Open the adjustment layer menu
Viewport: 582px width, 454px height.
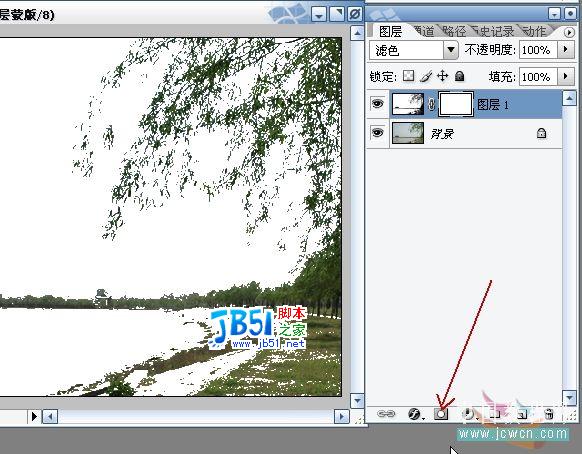pyautogui.click(x=468, y=414)
